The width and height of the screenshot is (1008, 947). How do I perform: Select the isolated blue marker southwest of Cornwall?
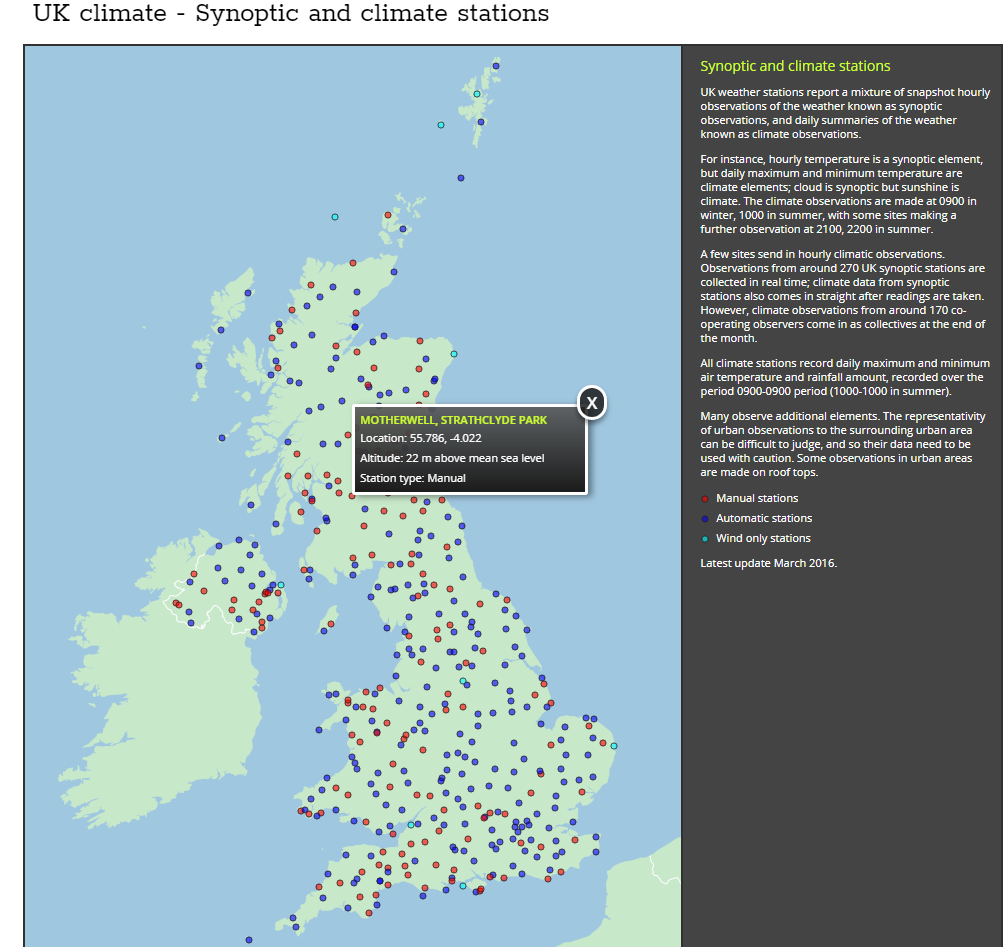[248, 939]
